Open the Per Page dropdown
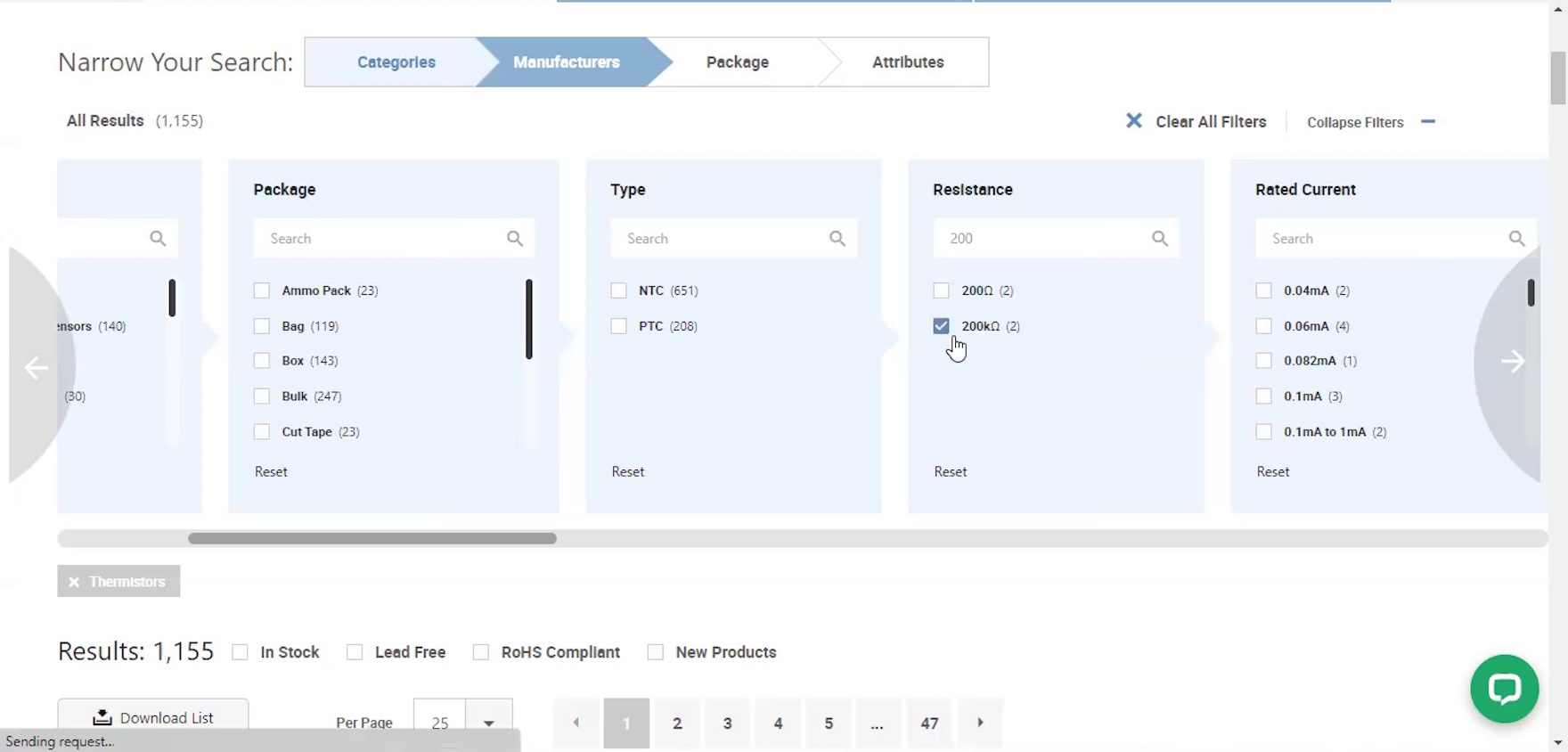 pyautogui.click(x=488, y=722)
